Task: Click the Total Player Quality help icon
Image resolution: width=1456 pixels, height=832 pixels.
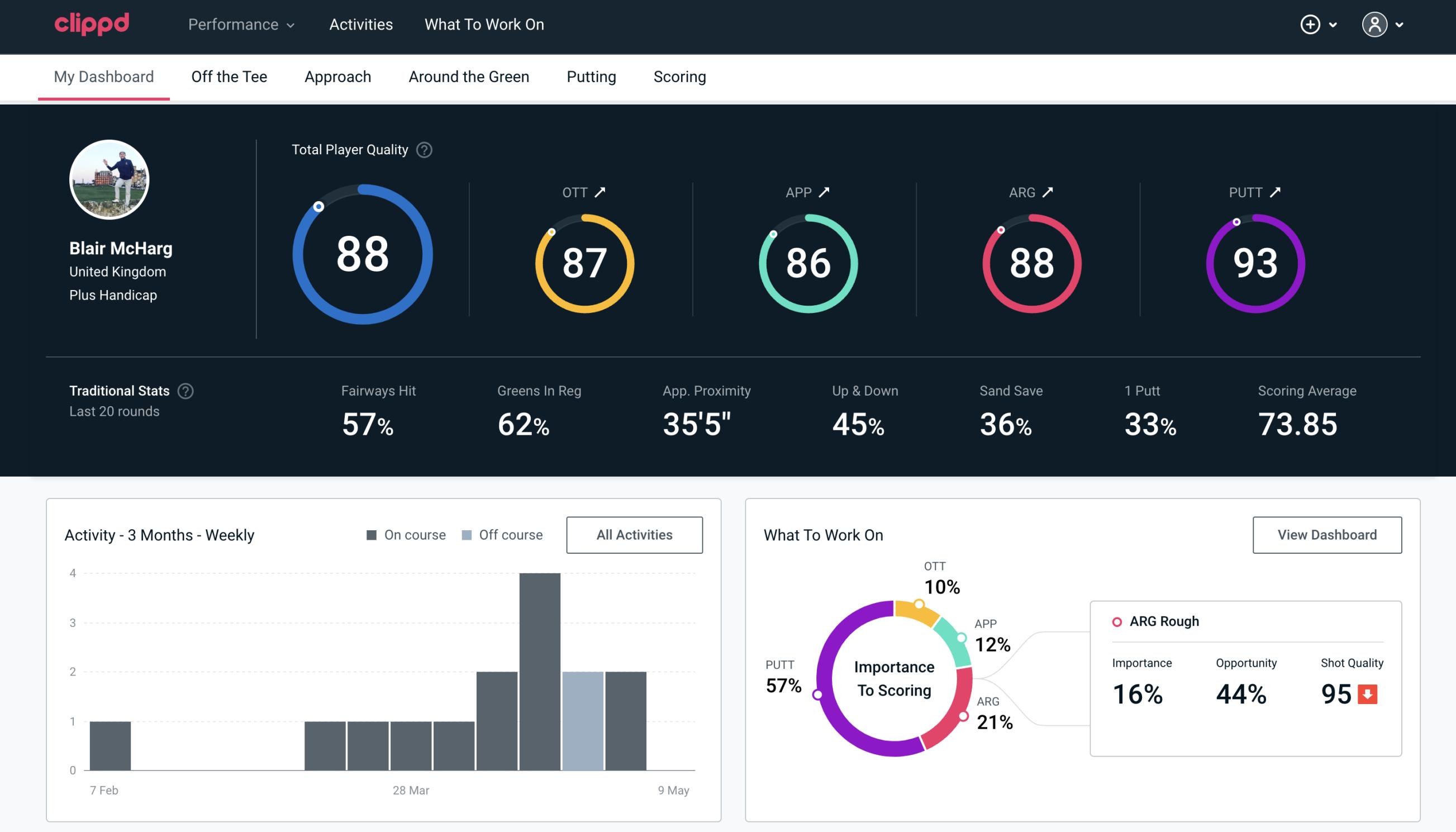Action: pyautogui.click(x=423, y=149)
